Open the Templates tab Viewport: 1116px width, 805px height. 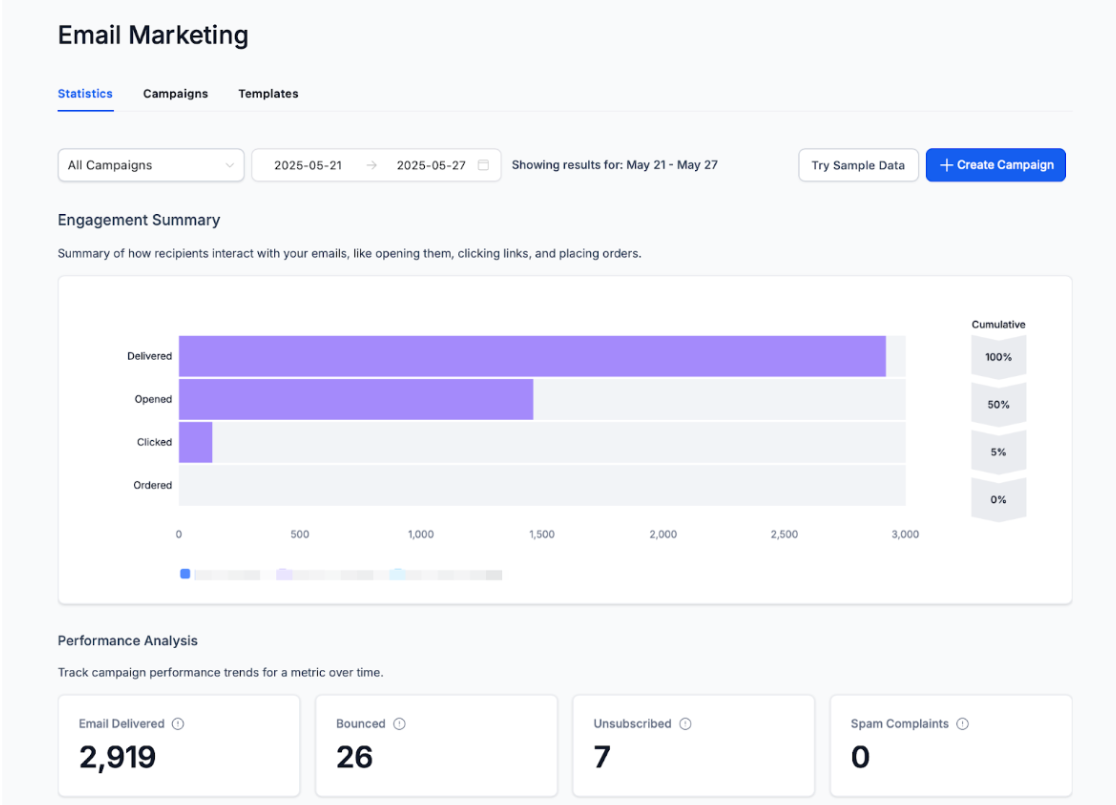tap(268, 94)
